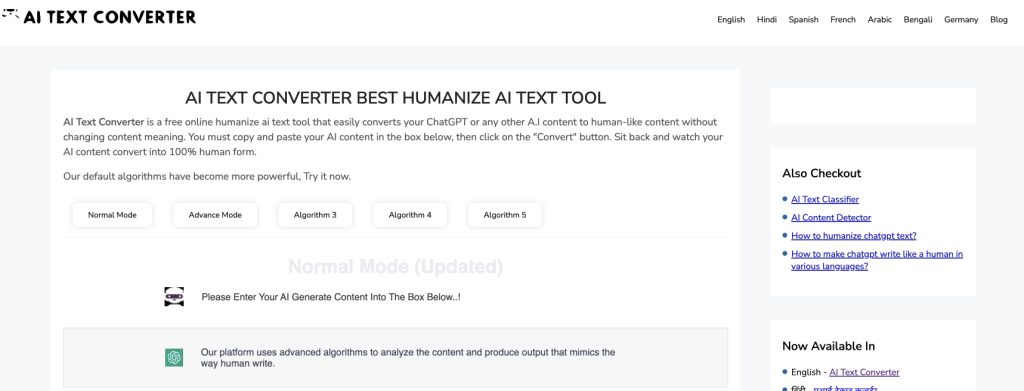Screen dimensions: 1024x391
Task: Open the AI Text Classifier link
Action: (x=825, y=199)
